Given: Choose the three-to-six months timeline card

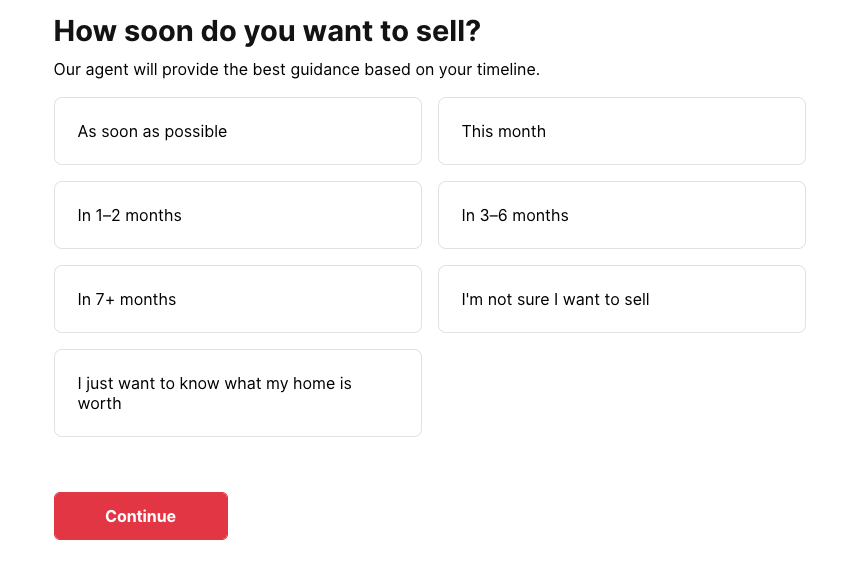Looking at the screenshot, I should 621,215.
